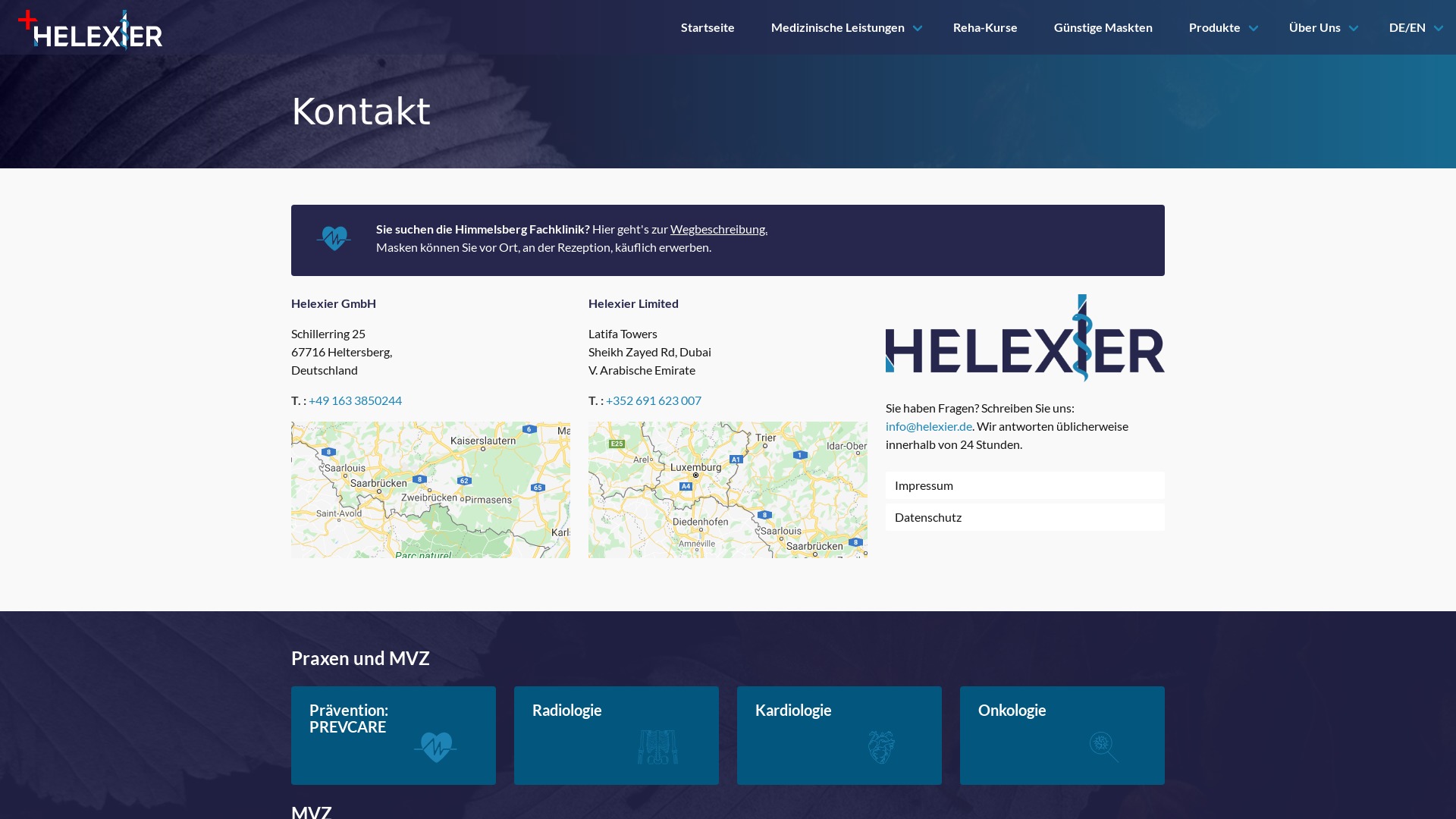Viewport: 1456px width, 819px height.
Task: Expand the Über Uns menu chevron
Action: [x=1354, y=28]
